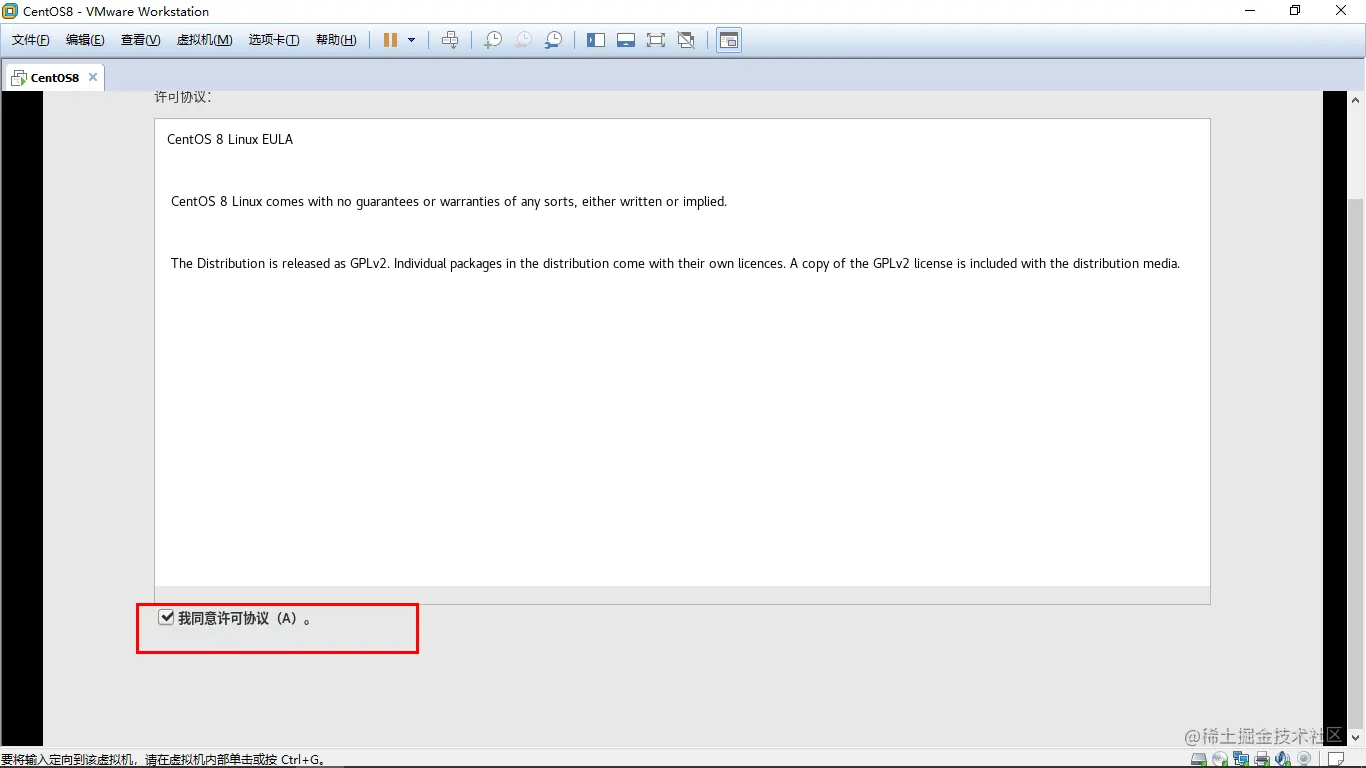
Task: Click the VM vertical scrollbar up arrow
Action: coord(1357,100)
